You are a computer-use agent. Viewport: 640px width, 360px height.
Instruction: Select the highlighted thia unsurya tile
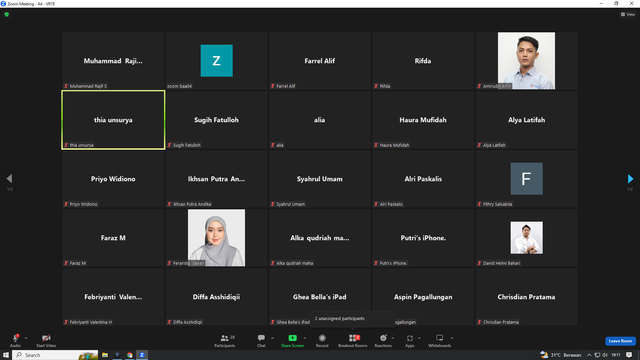point(113,120)
